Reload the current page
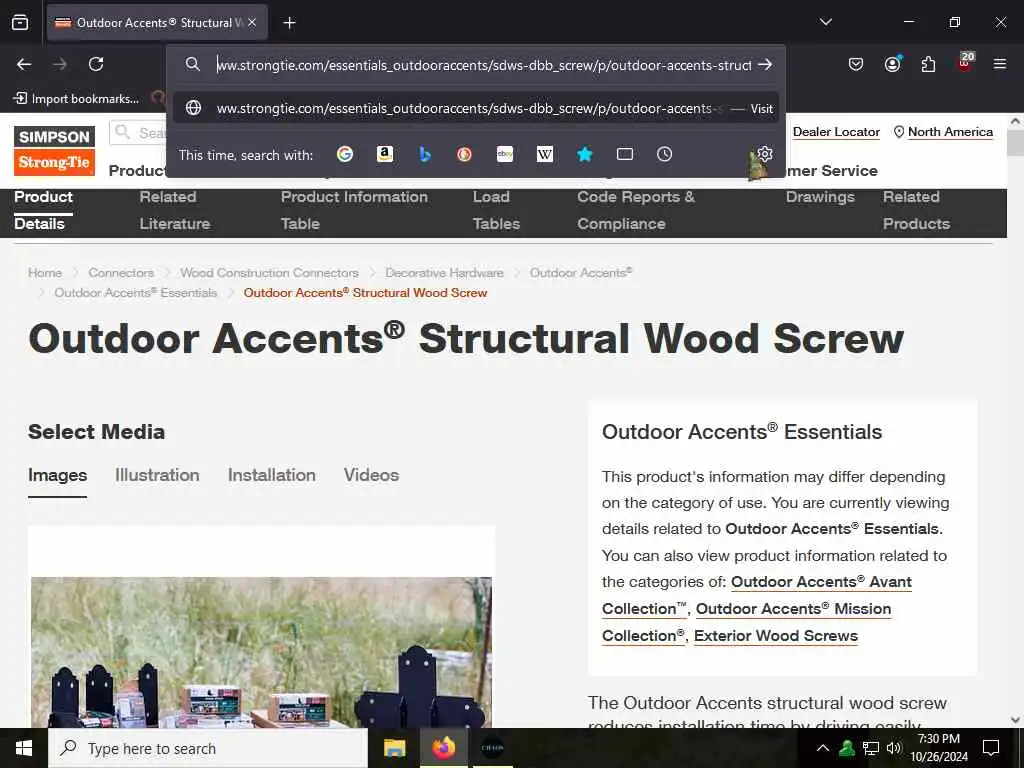The height and width of the screenshot is (768, 1024). click(96, 64)
